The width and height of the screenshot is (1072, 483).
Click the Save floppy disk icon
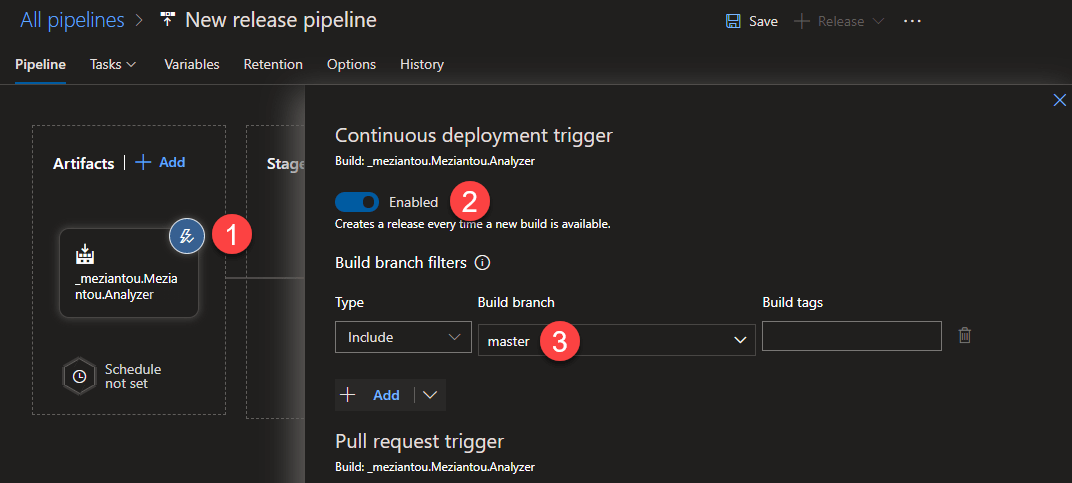(x=733, y=21)
